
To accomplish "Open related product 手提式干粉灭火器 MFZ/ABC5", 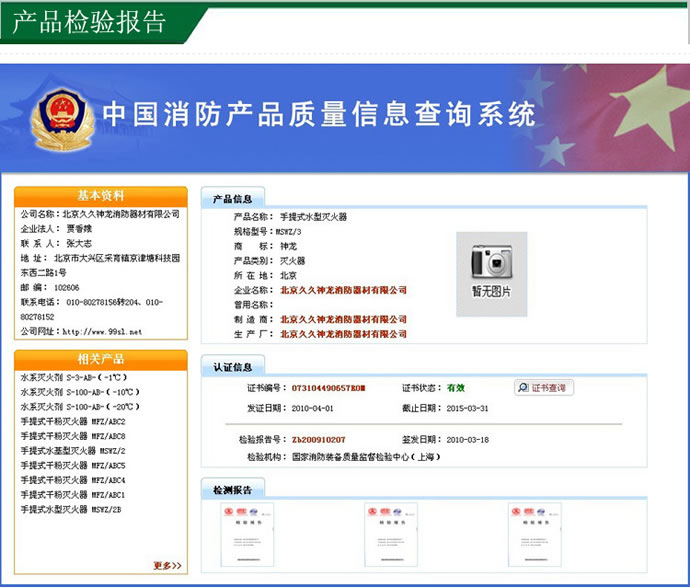I will coord(73,465).
